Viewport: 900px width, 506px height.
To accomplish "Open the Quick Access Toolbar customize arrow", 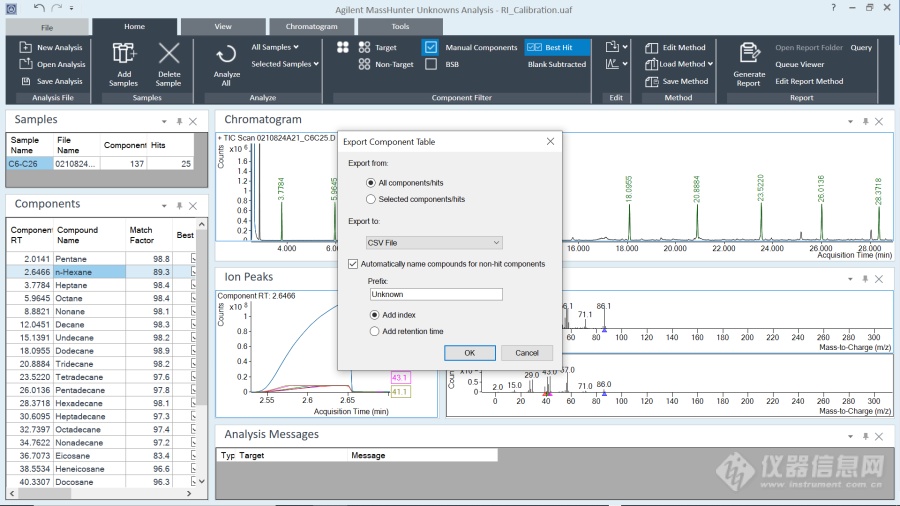I will coord(71,8).
